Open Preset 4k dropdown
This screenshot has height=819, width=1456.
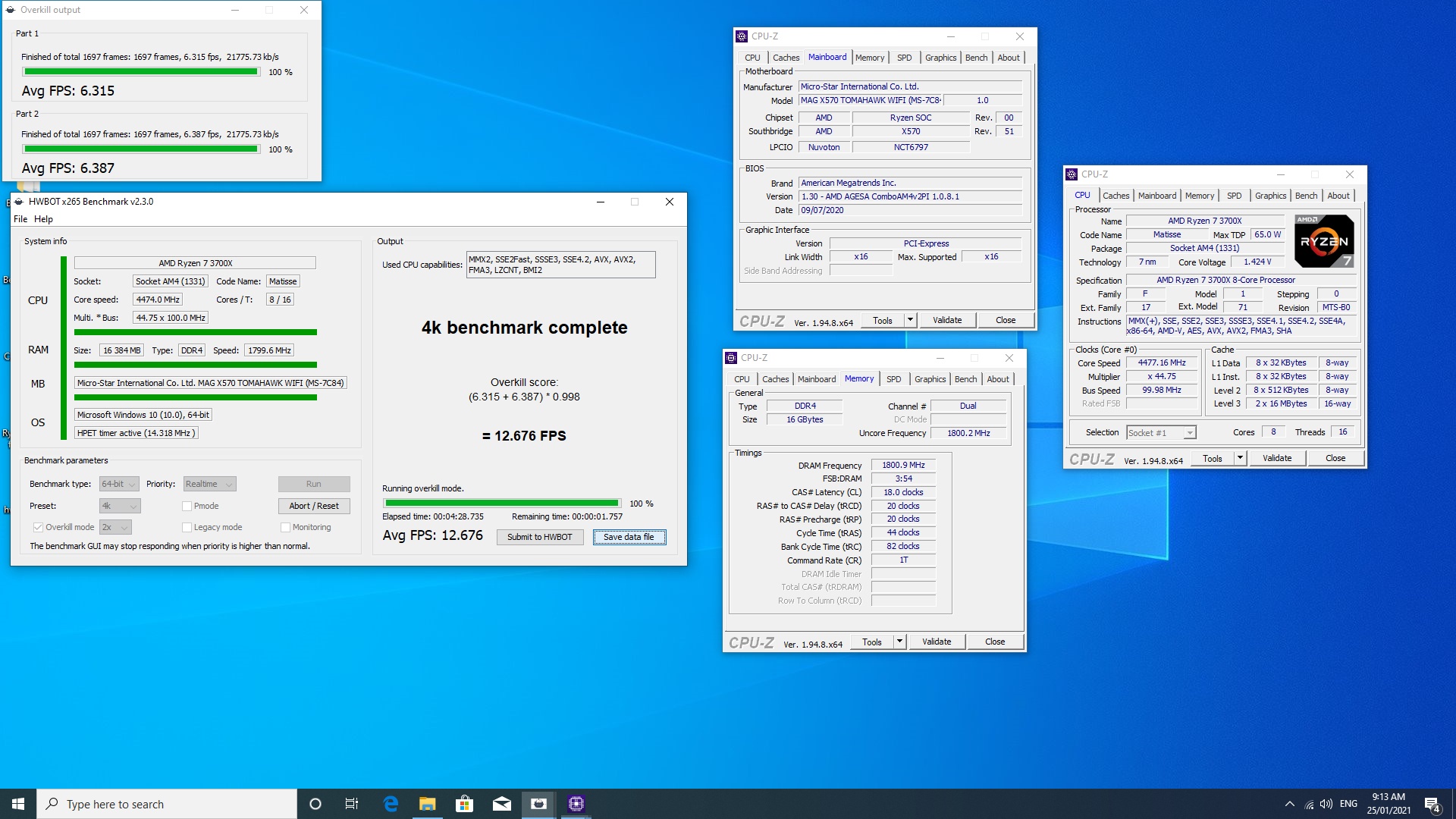tap(120, 506)
